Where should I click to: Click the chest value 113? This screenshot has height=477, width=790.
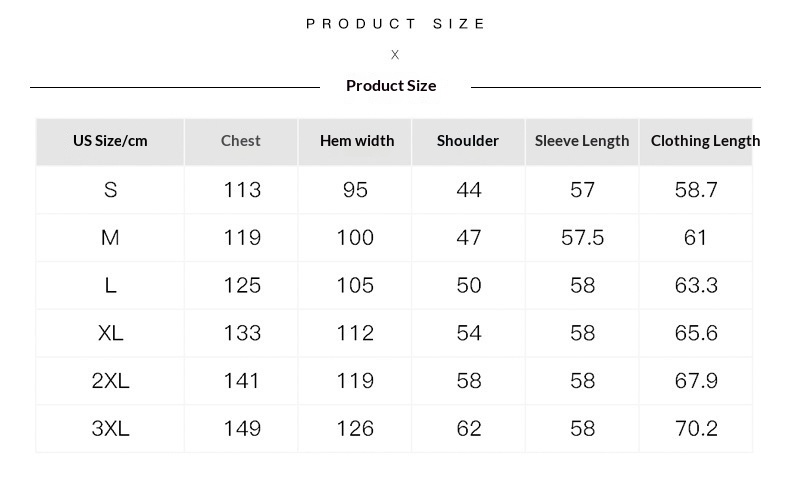coord(242,190)
